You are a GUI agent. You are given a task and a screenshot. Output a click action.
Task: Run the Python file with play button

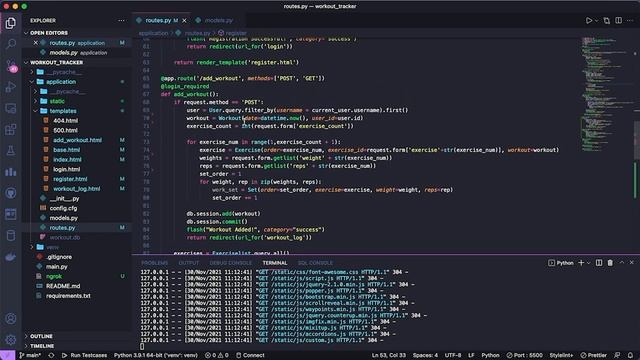click(589, 20)
